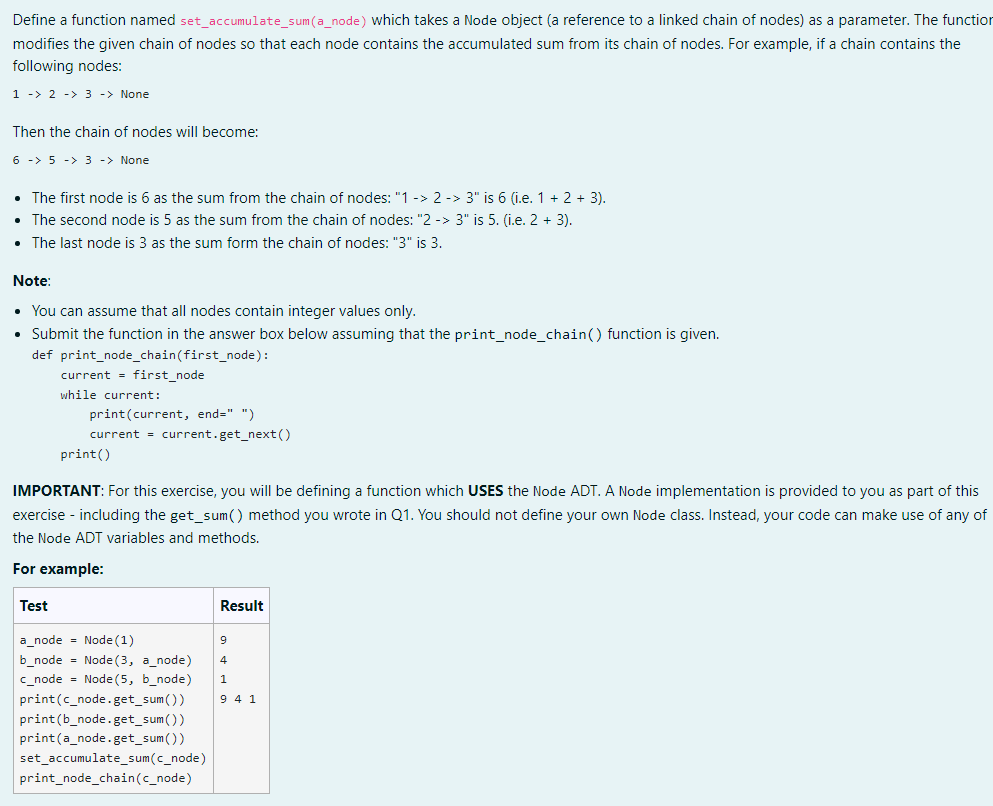Select the Result column header

(x=240, y=605)
